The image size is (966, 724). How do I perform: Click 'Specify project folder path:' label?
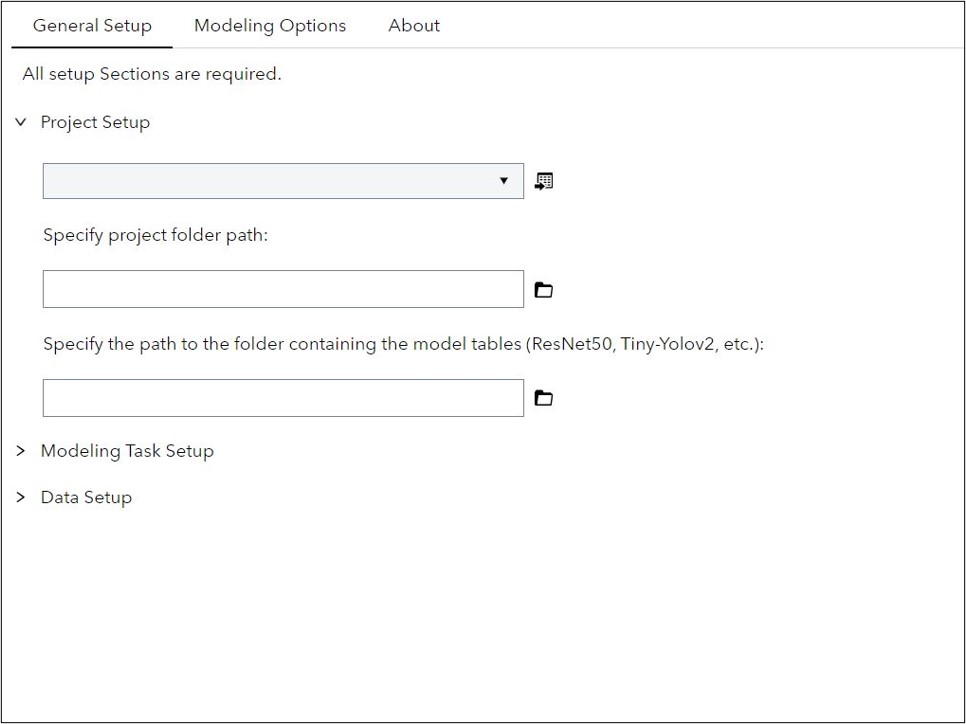pos(156,235)
